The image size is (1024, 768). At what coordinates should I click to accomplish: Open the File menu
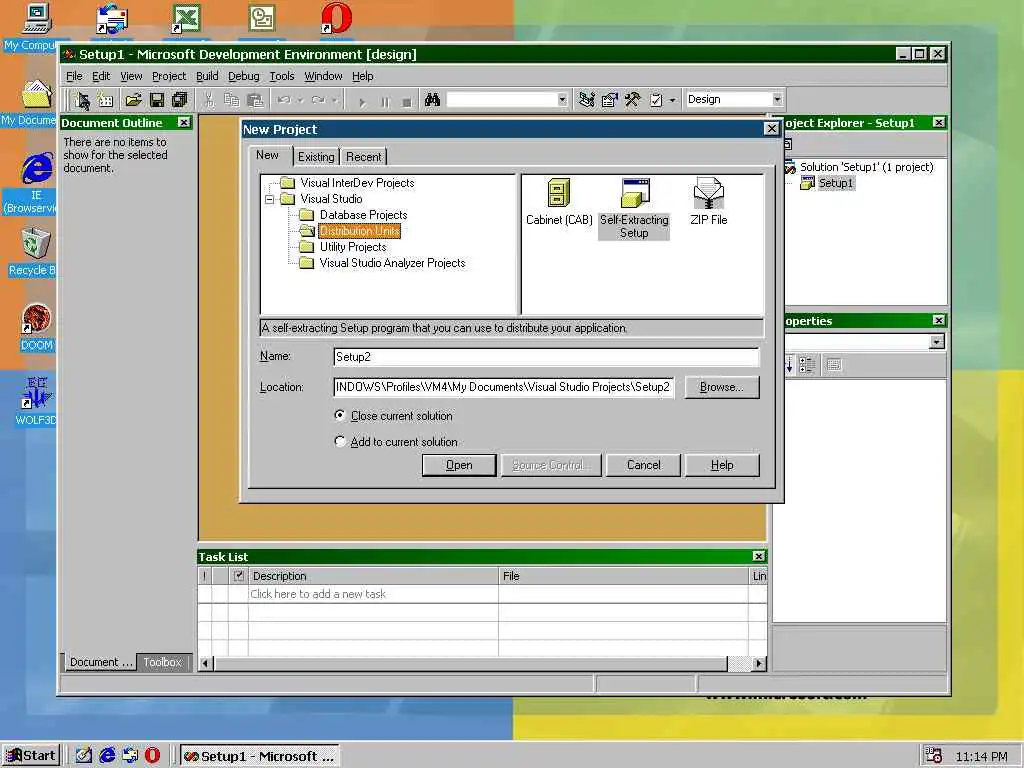(74, 76)
